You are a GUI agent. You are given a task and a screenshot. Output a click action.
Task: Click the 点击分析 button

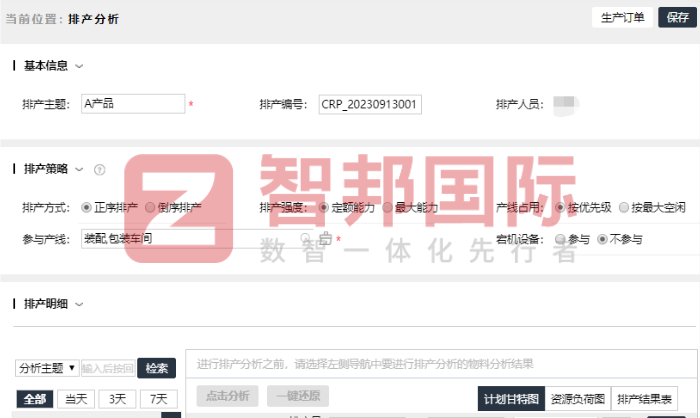click(x=228, y=396)
